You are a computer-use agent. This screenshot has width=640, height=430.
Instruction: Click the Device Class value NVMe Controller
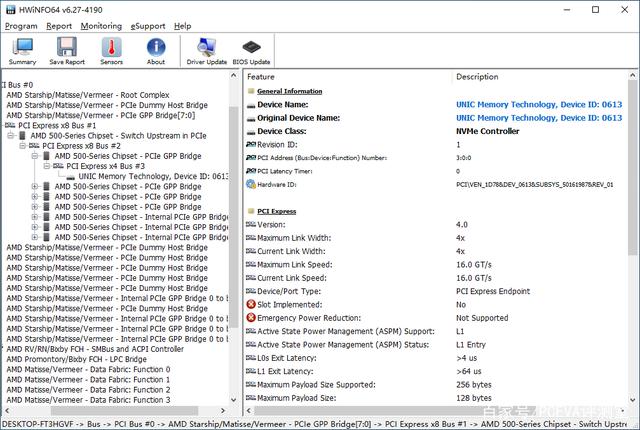pos(488,131)
